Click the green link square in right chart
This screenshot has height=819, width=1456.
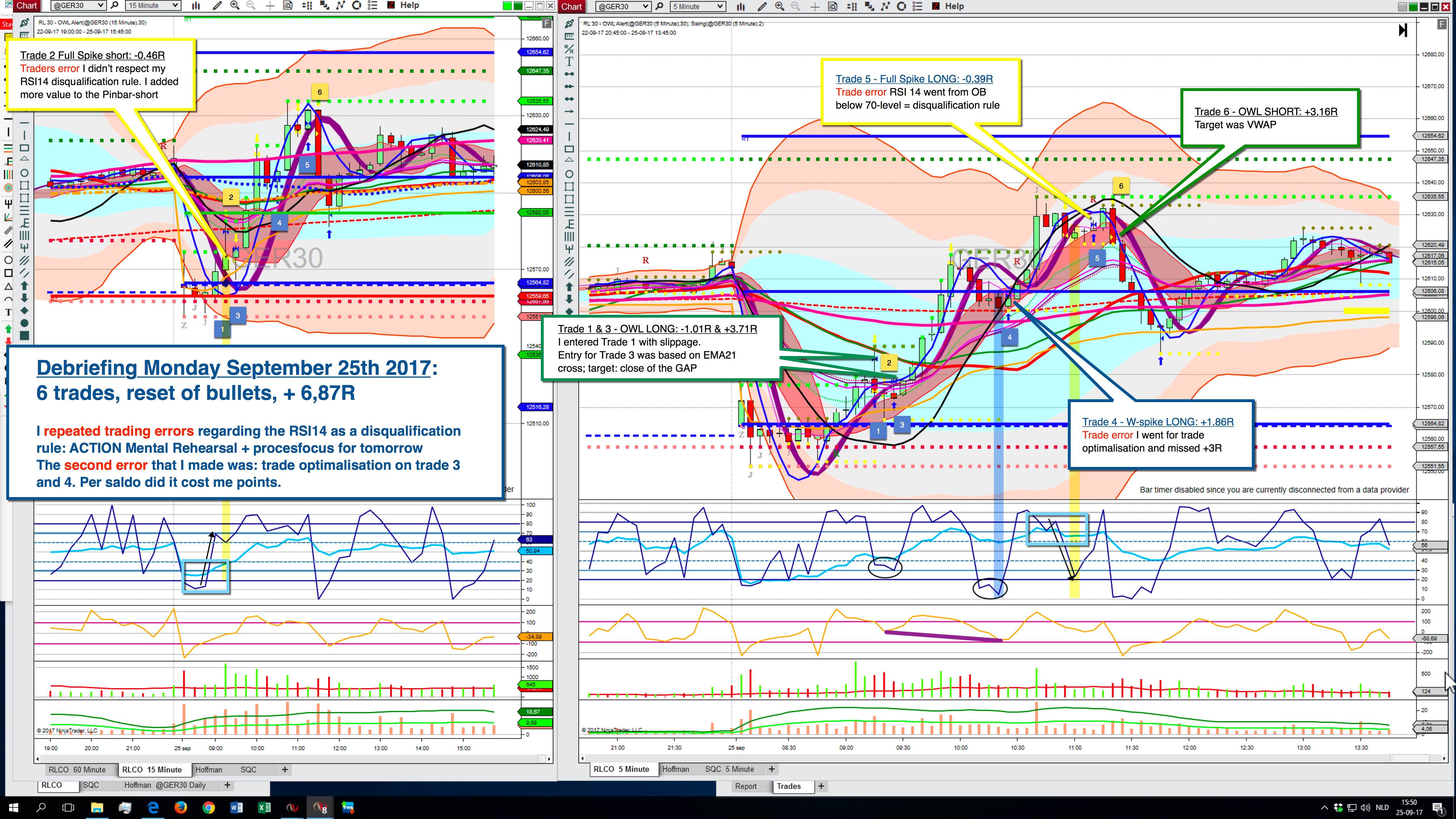click(x=1413, y=6)
